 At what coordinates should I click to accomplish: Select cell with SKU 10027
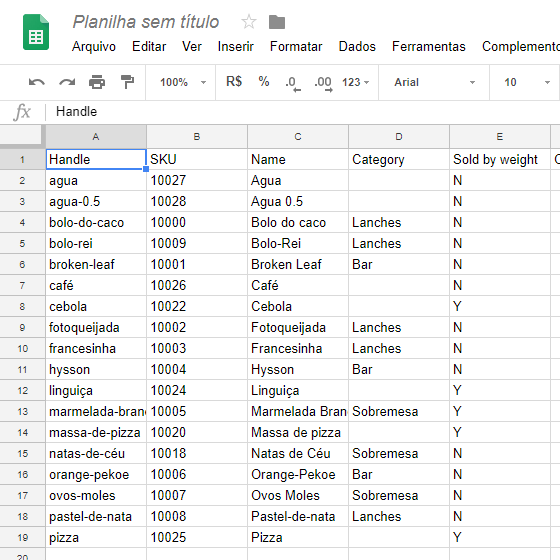click(x=197, y=180)
